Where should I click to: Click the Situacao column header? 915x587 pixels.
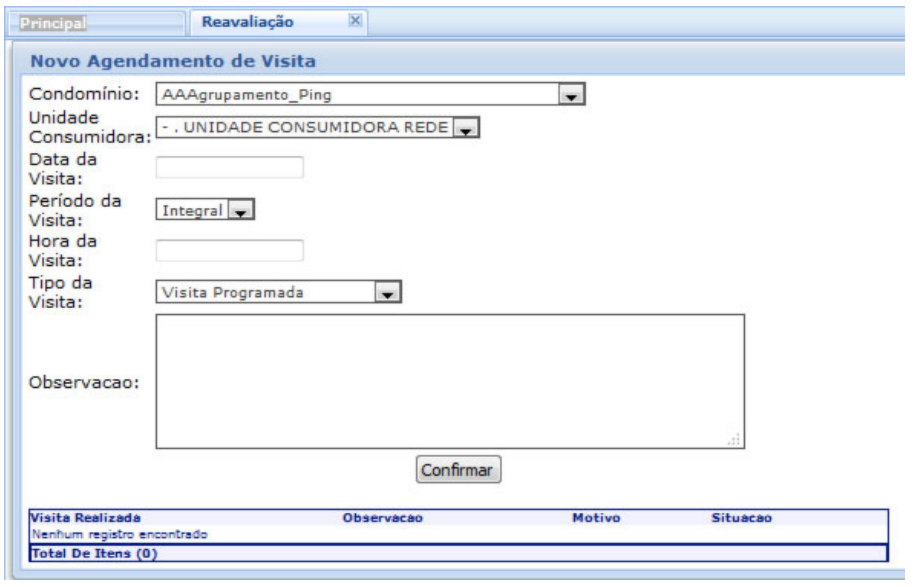pyautogui.click(x=739, y=518)
